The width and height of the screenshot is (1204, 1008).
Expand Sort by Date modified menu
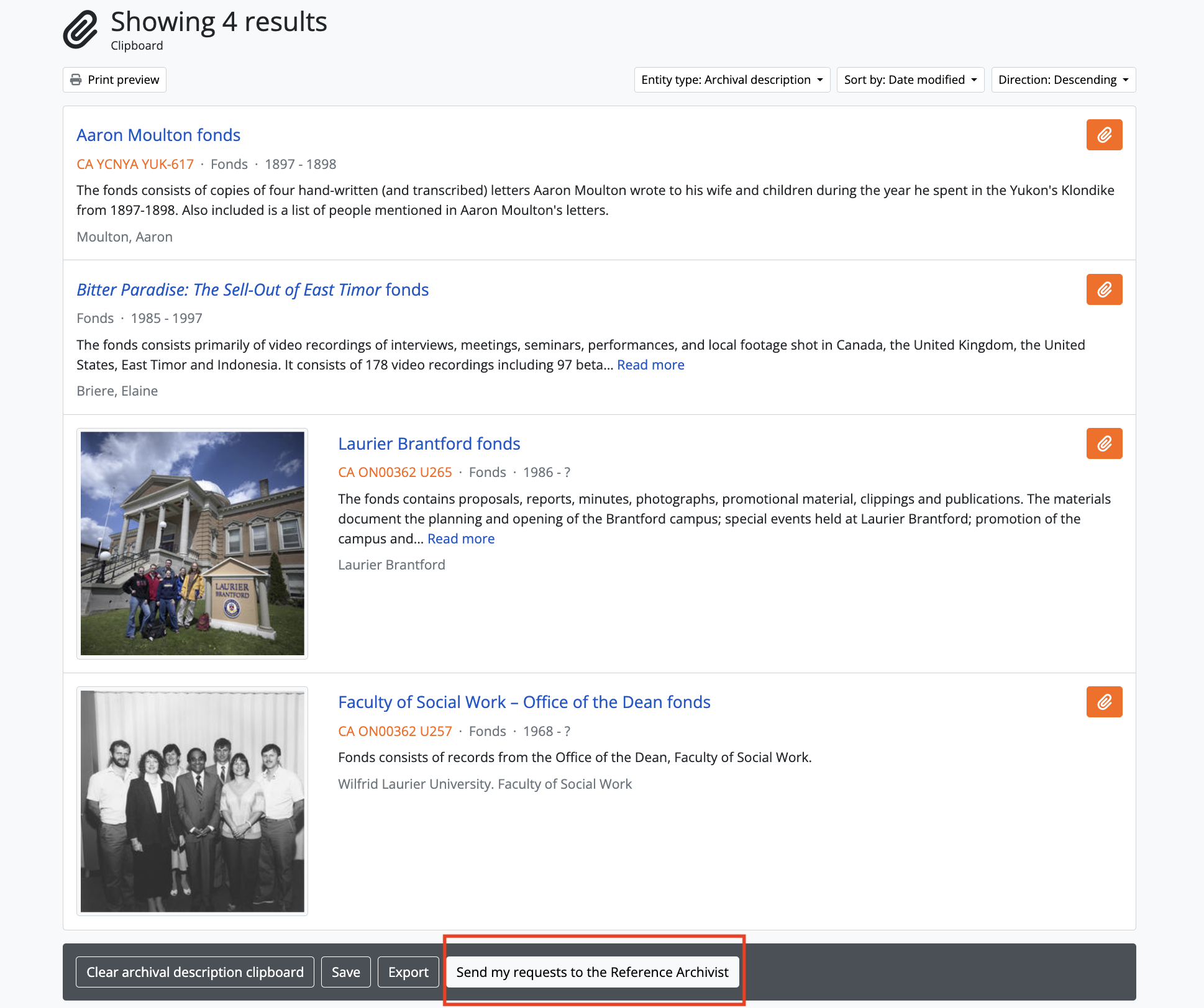[x=910, y=79]
